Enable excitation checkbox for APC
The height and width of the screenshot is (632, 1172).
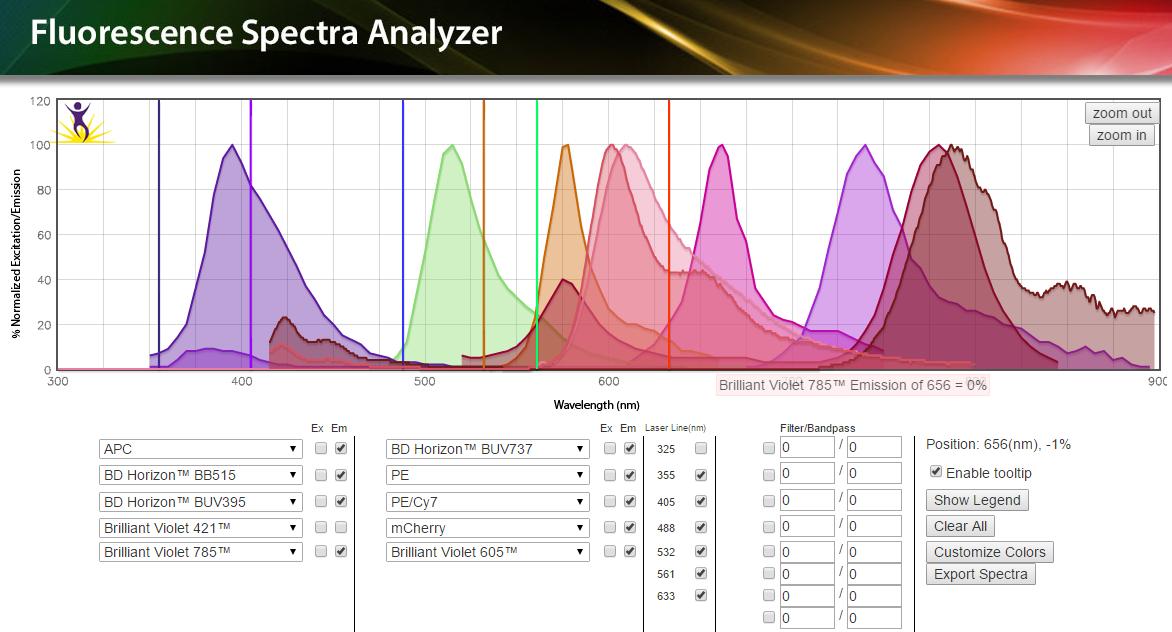[321, 449]
